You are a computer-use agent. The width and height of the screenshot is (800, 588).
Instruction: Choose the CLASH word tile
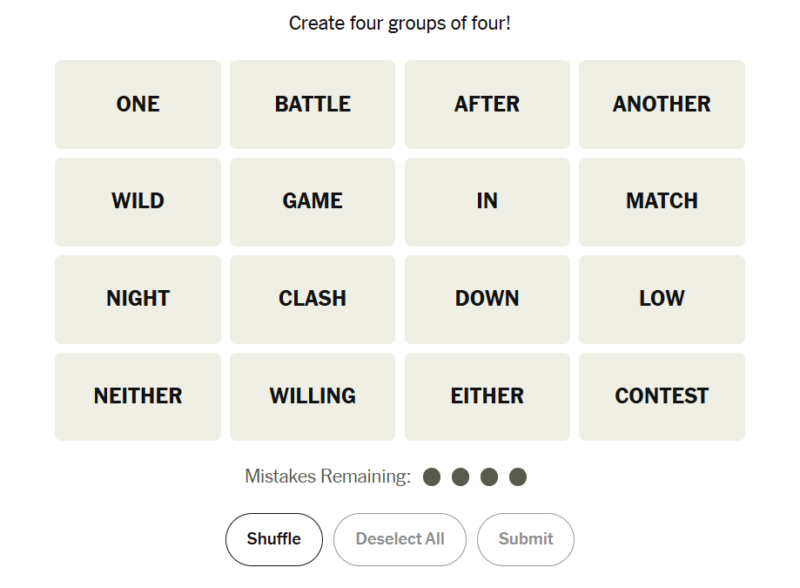click(x=312, y=298)
